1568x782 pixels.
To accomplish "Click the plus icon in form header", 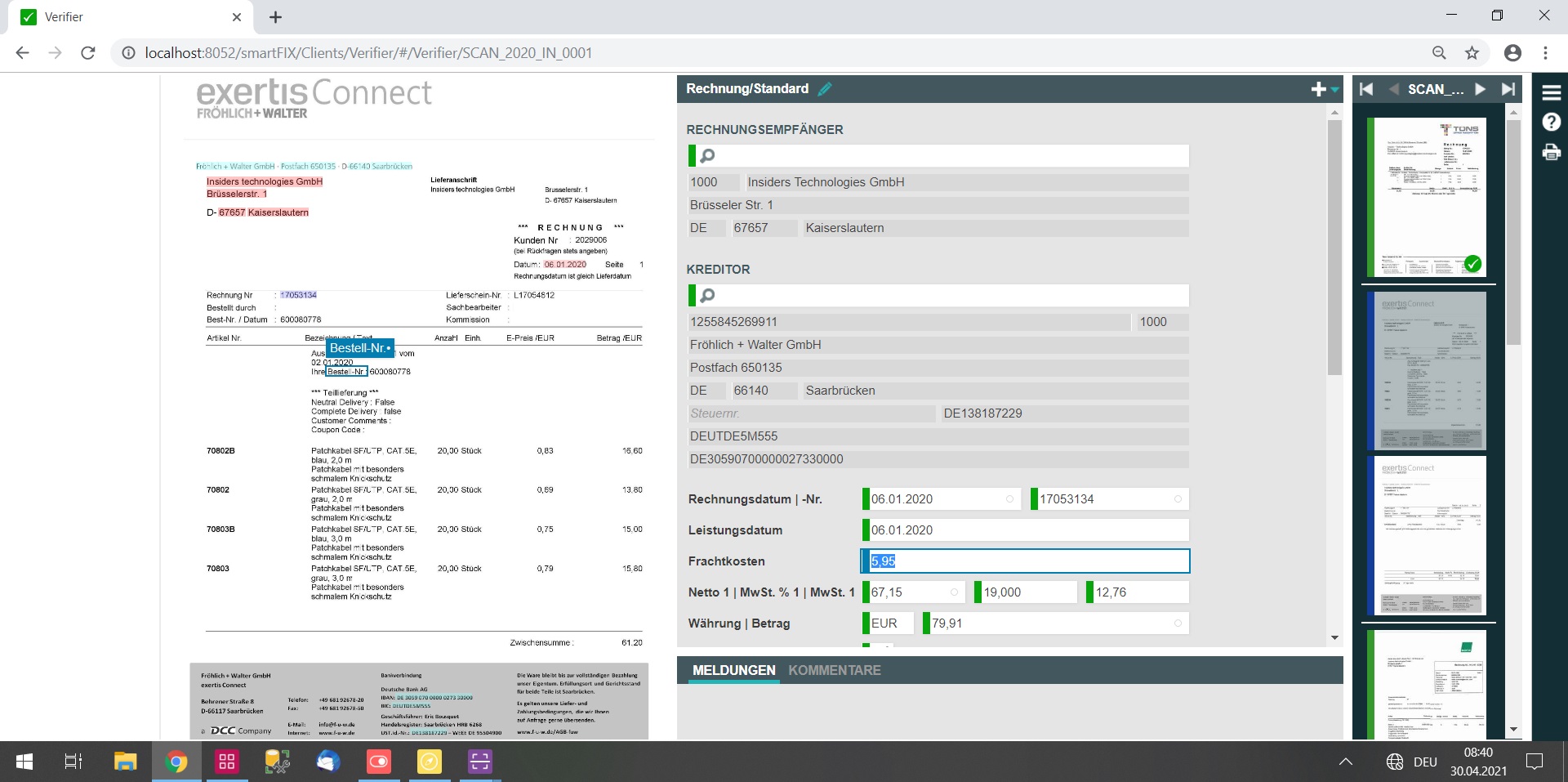I will pos(1317,89).
